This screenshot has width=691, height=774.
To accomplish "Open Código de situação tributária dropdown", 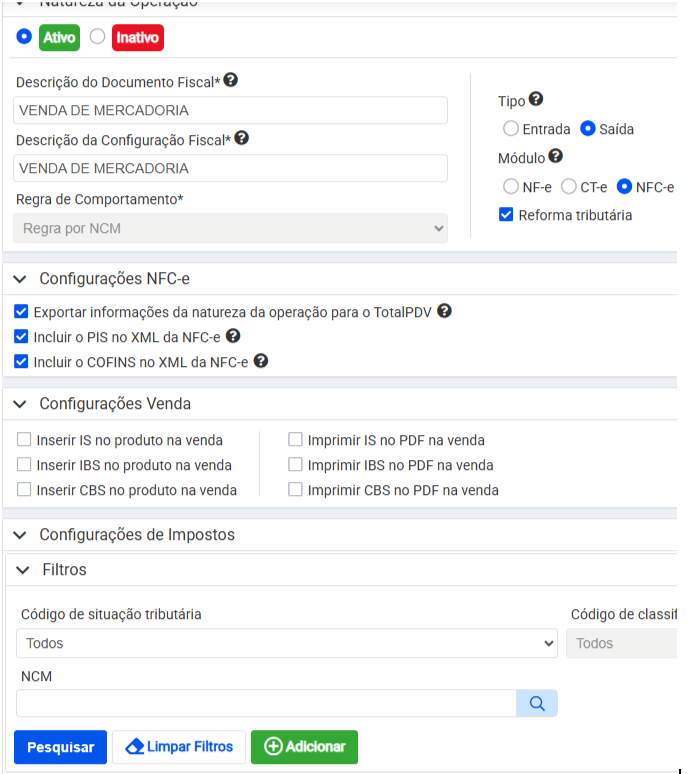I will point(286,643).
